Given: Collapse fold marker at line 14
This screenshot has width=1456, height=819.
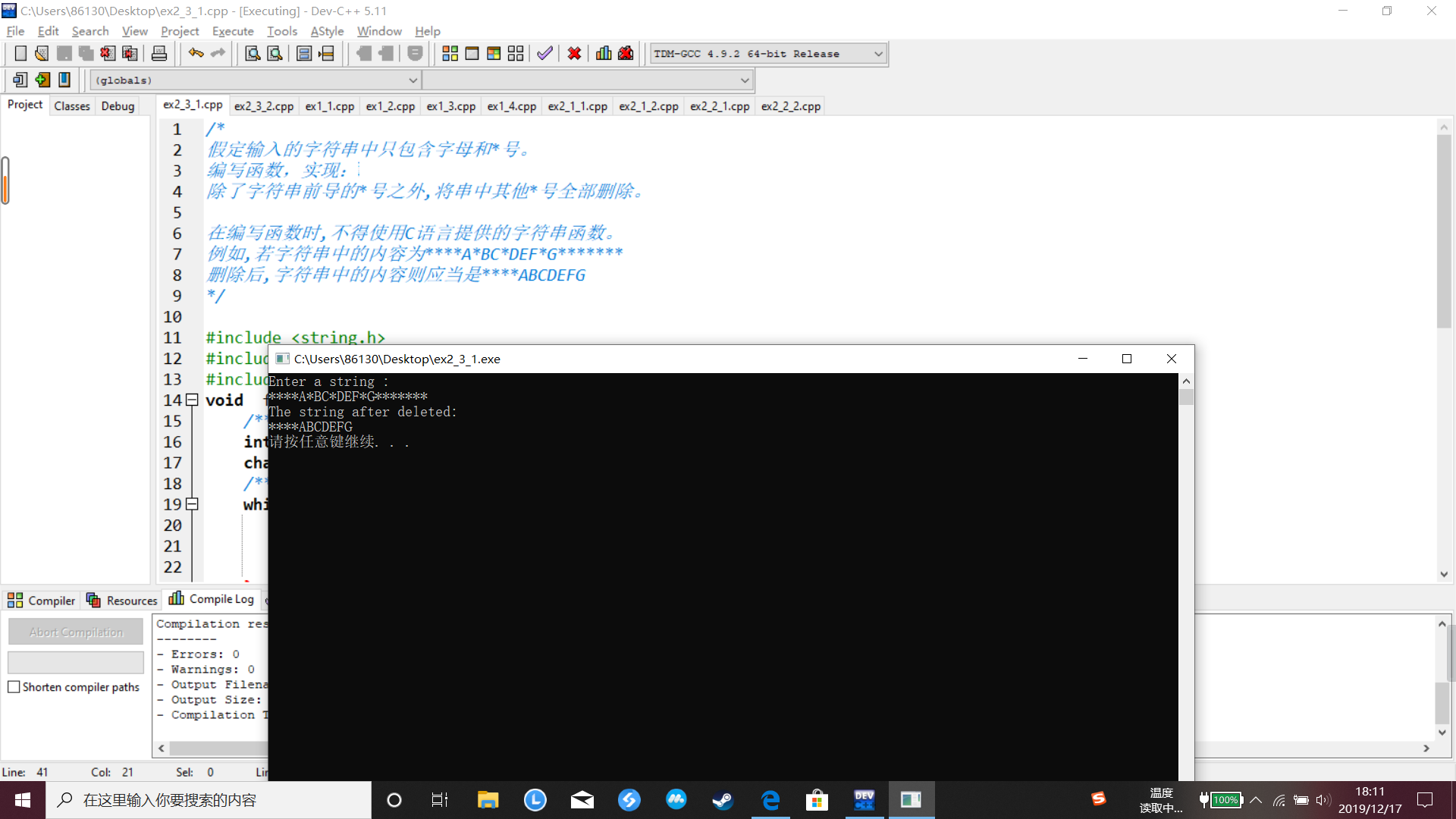Looking at the screenshot, I should [192, 400].
